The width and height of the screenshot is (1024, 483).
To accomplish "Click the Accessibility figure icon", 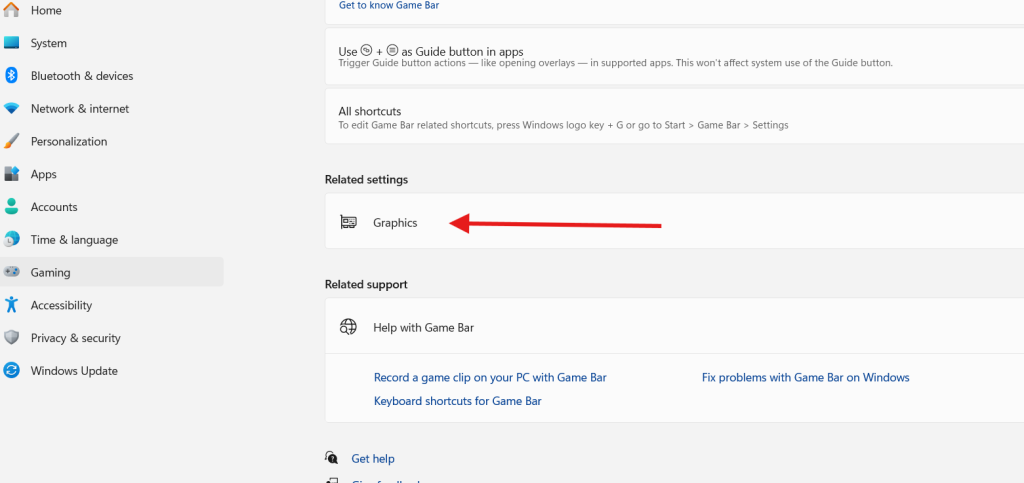I will tap(12, 305).
